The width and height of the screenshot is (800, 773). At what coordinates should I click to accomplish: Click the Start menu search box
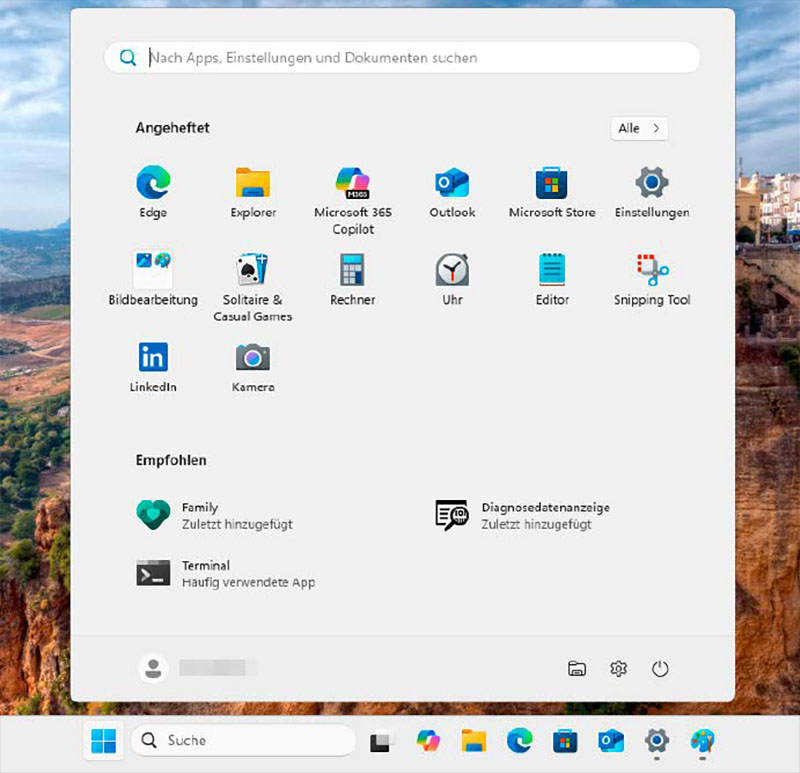(x=400, y=57)
